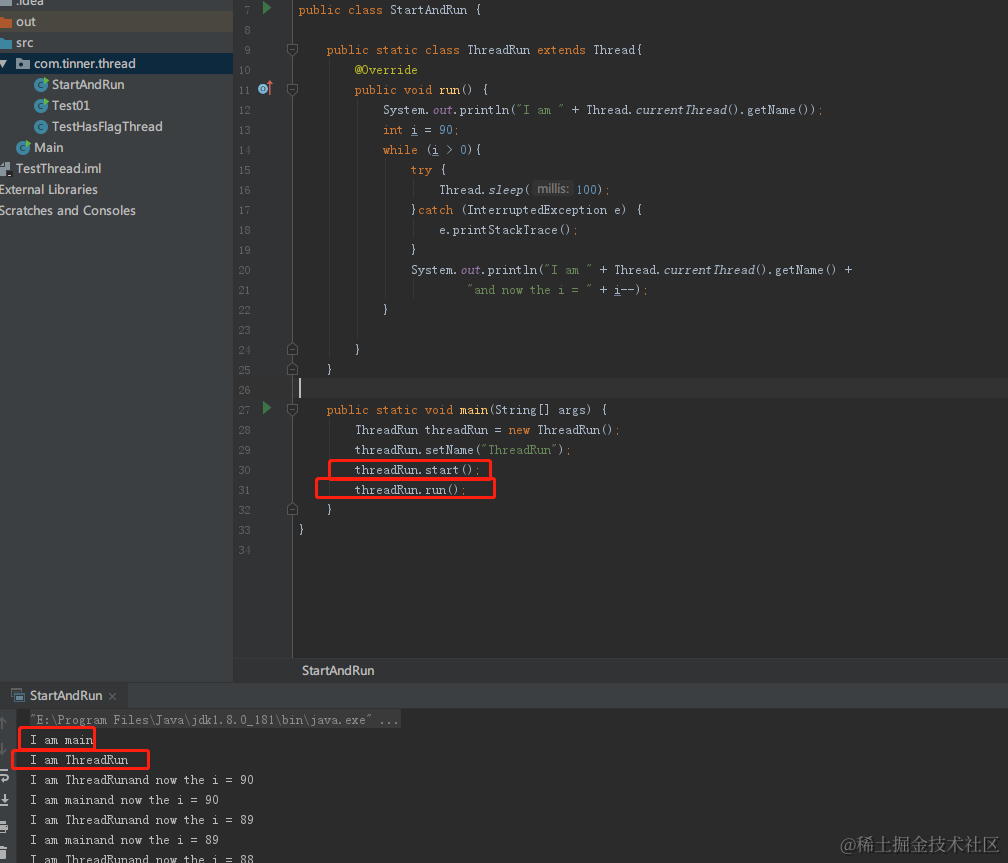Screen dimensions: 1008x863
Task: Click the StartAndRun breadcrumb below the editor
Action: (x=338, y=671)
